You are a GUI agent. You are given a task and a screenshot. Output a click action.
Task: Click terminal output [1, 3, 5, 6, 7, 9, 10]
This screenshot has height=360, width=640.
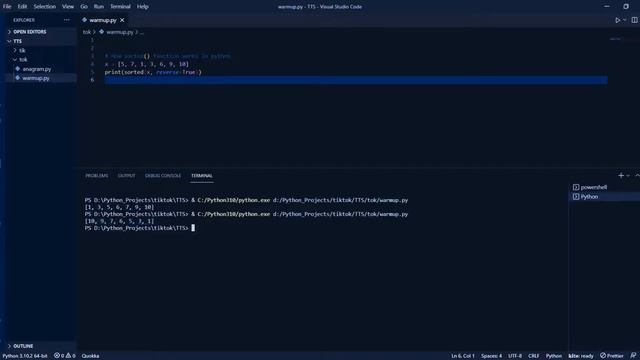point(120,207)
